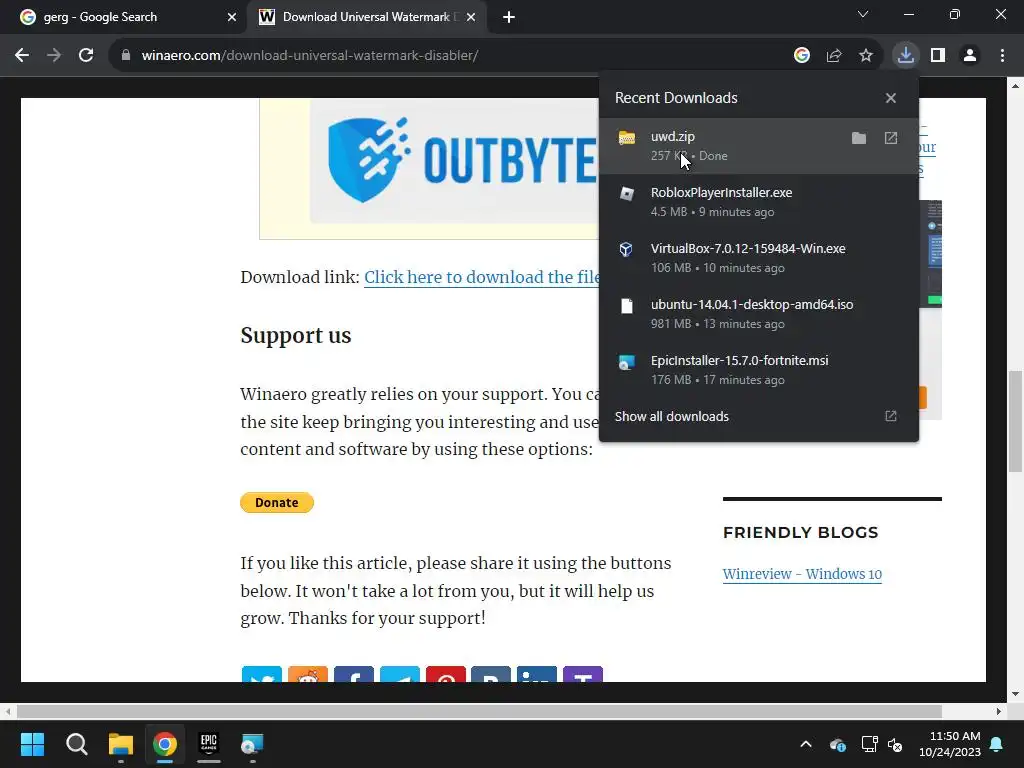
Task: Close the gerg - Google Search tab
Action: point(231,17)
